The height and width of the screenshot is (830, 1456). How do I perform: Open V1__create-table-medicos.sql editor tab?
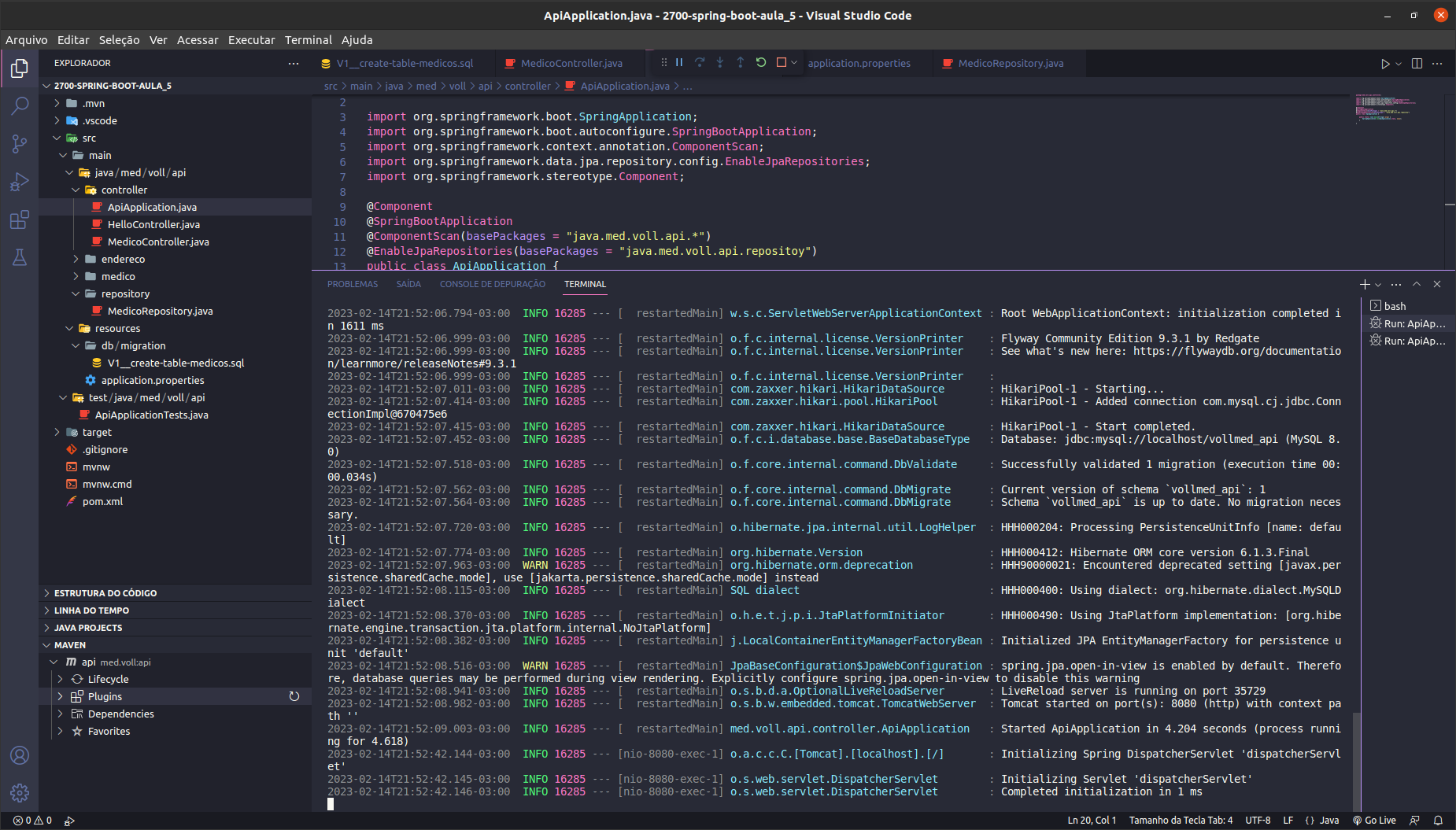404,63
